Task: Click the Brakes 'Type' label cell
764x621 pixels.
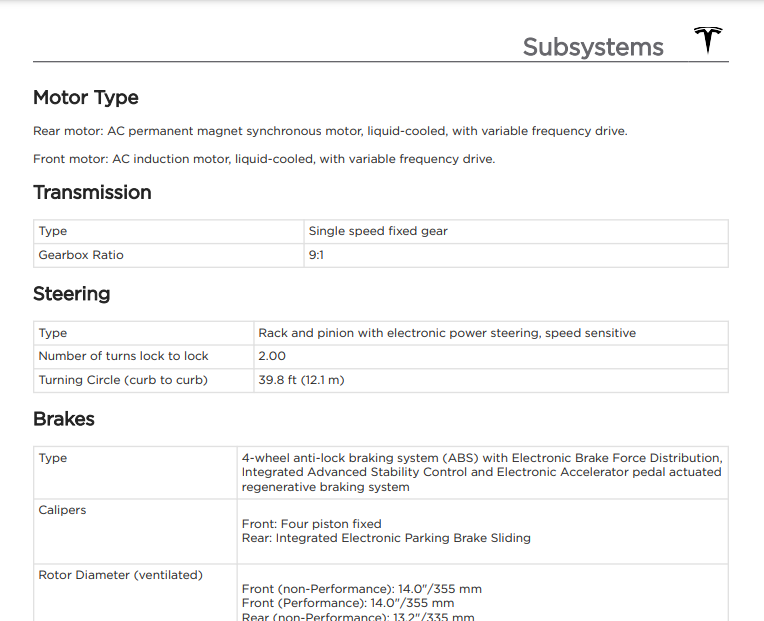Action: (x=135, y=473)
